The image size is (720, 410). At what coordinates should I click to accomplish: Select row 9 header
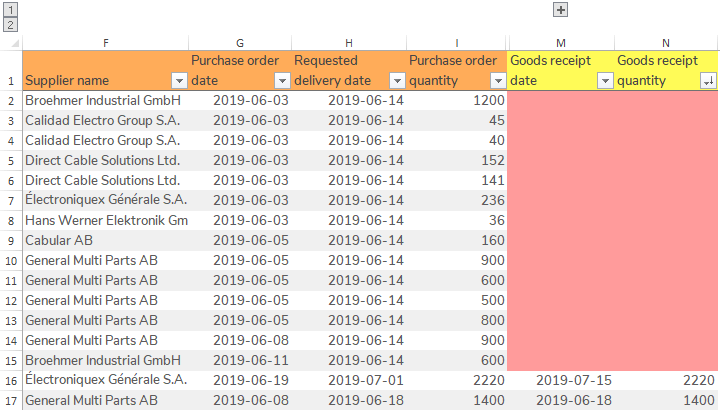tap(10, 240)
